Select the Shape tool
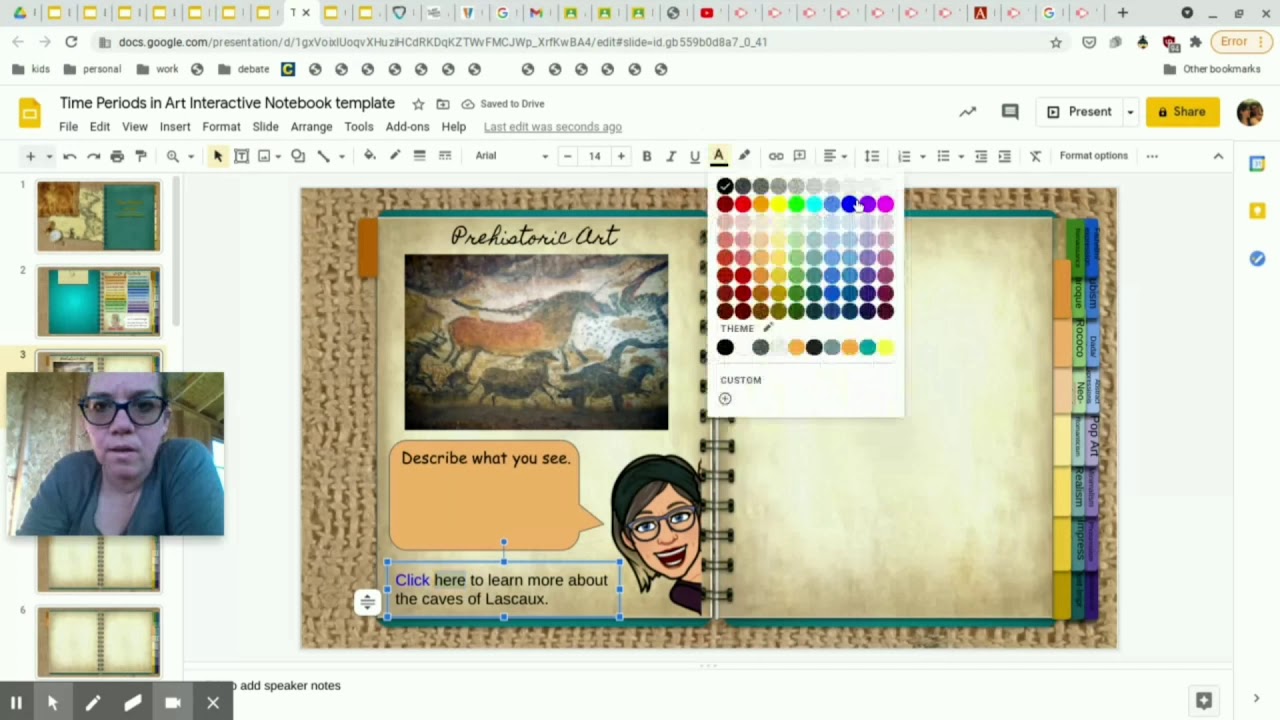 click(x=298, y=156)
